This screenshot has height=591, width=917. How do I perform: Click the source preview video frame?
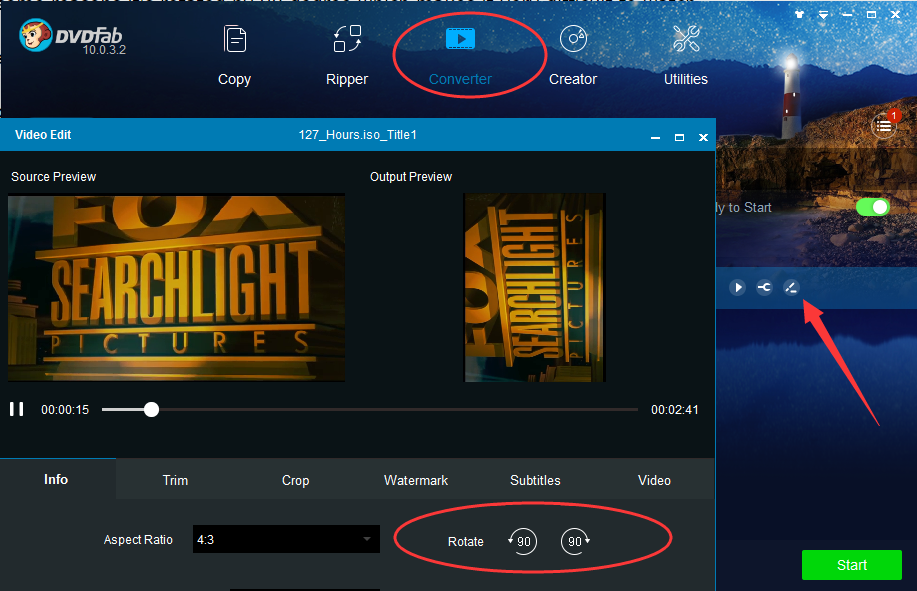(176, 287)
